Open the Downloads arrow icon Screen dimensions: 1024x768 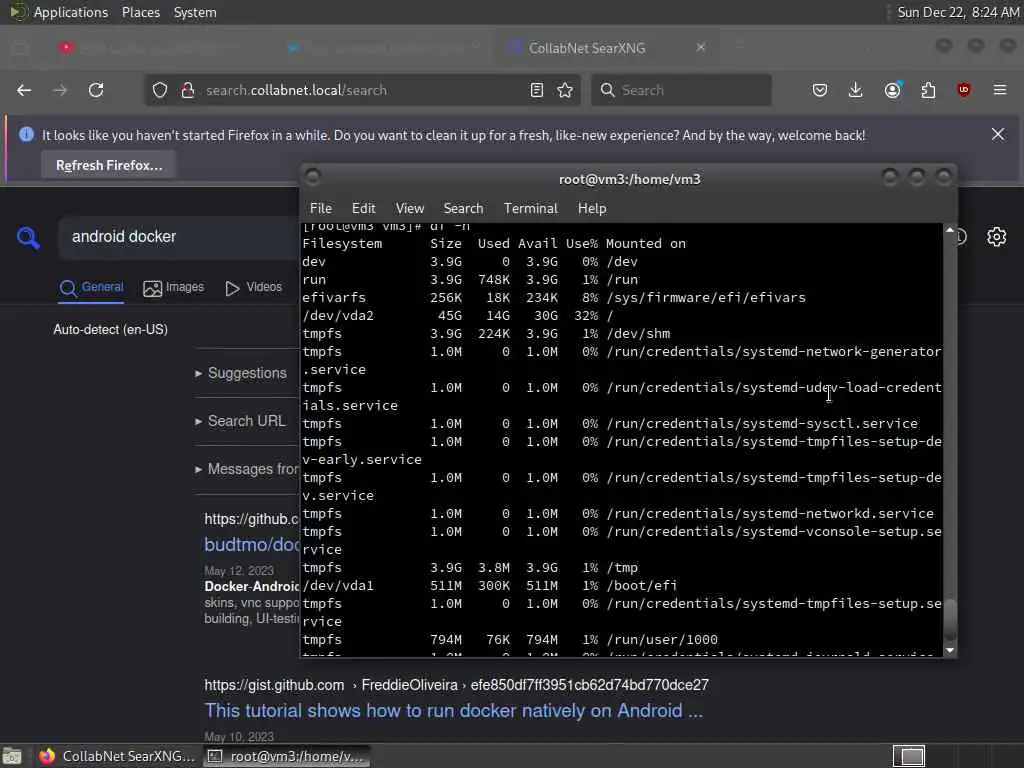(x=856, y=90)
